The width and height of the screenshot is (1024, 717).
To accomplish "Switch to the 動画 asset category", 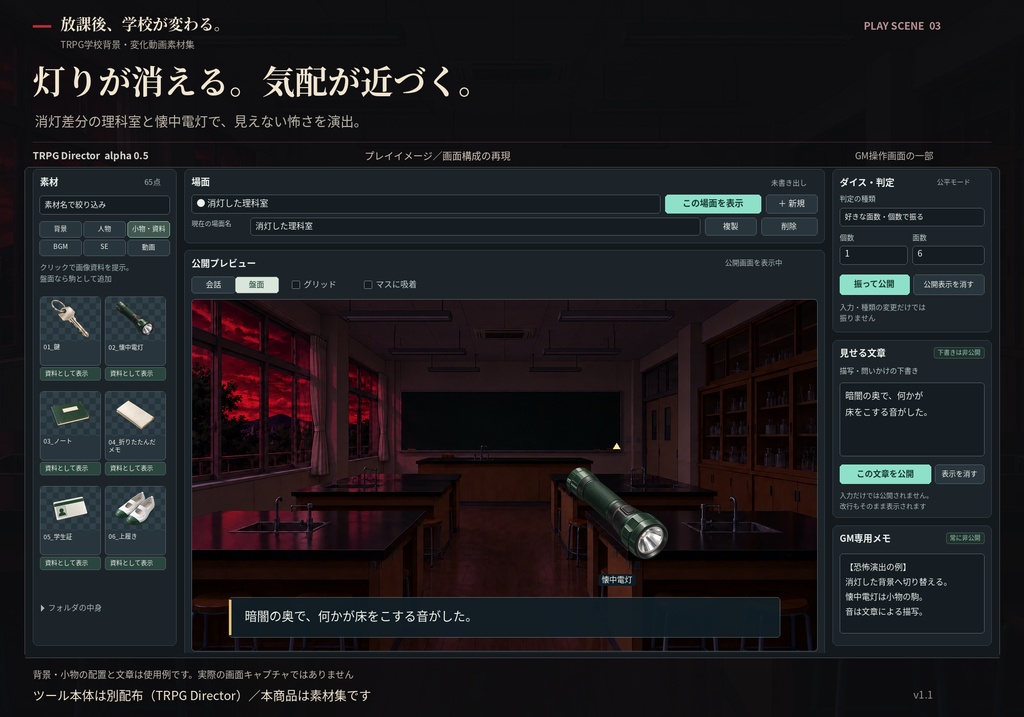I will (149, 247).
